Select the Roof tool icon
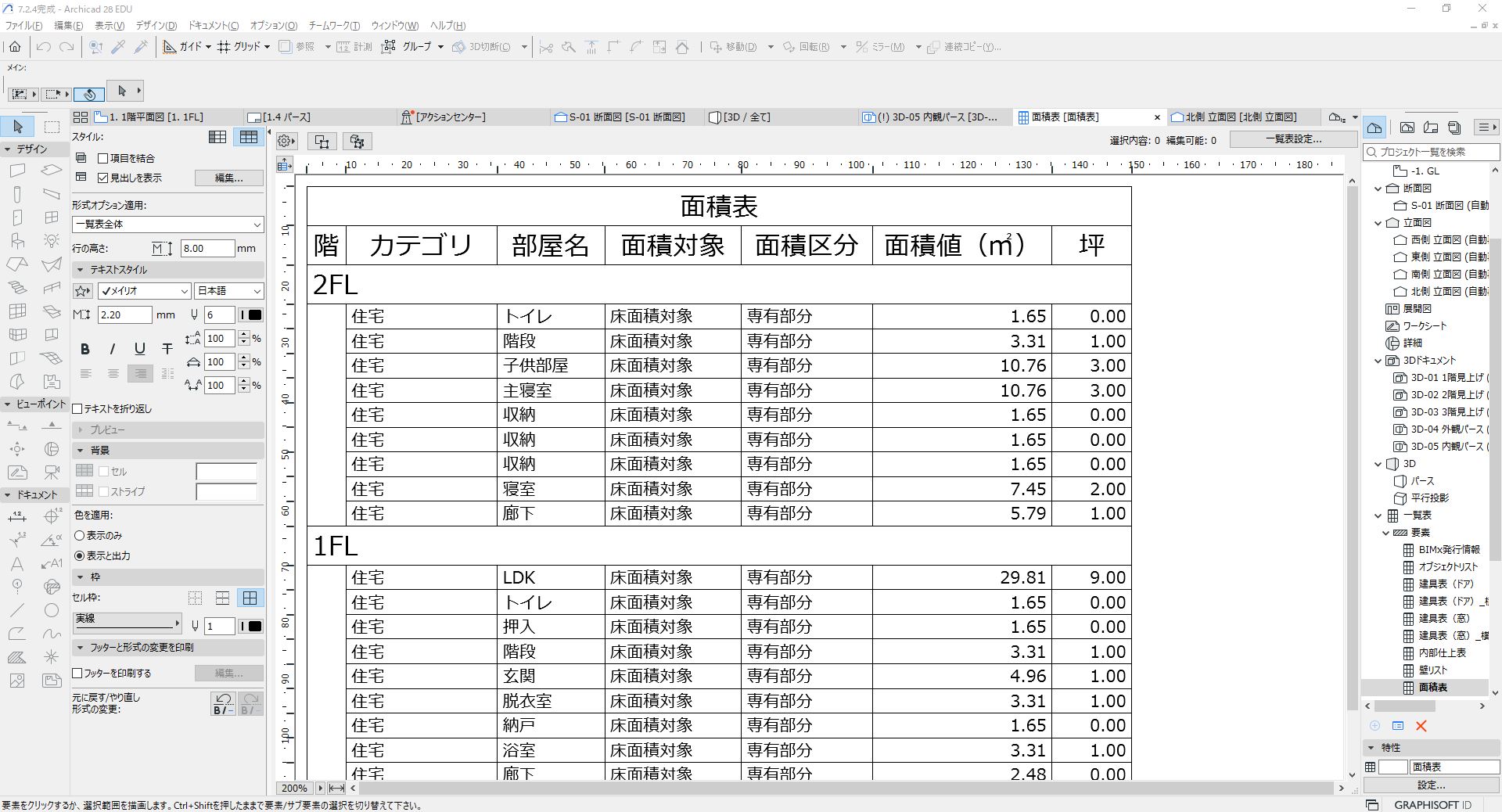The image size is (1502, 812). click(x=17, y=264)
